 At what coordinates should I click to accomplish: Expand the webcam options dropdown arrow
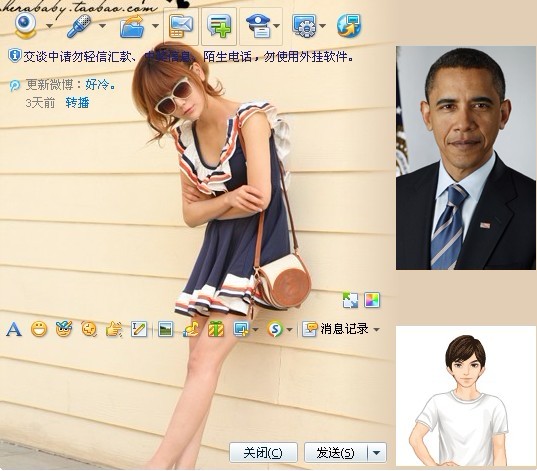coord(50,26)
